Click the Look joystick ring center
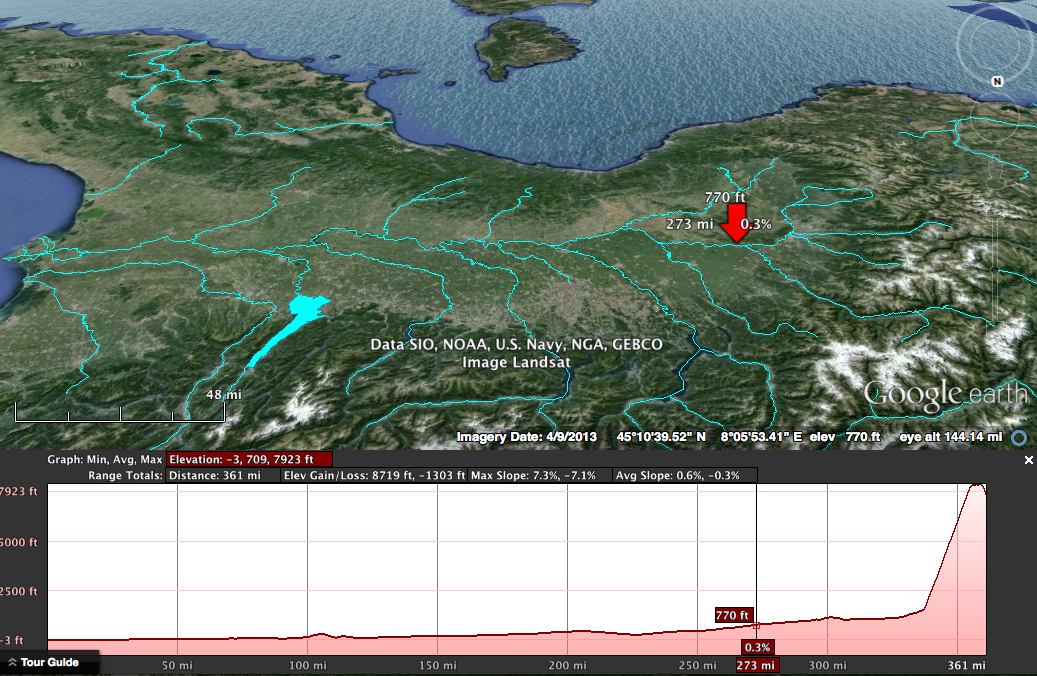The height and width of the screenshot is (676, 1037). pos(996,40)
